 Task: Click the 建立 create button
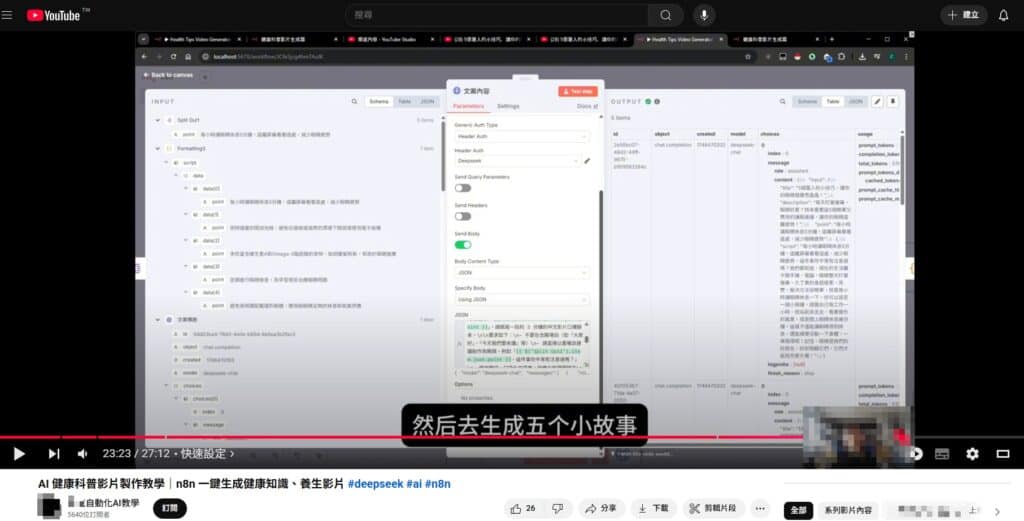point(963,15)
